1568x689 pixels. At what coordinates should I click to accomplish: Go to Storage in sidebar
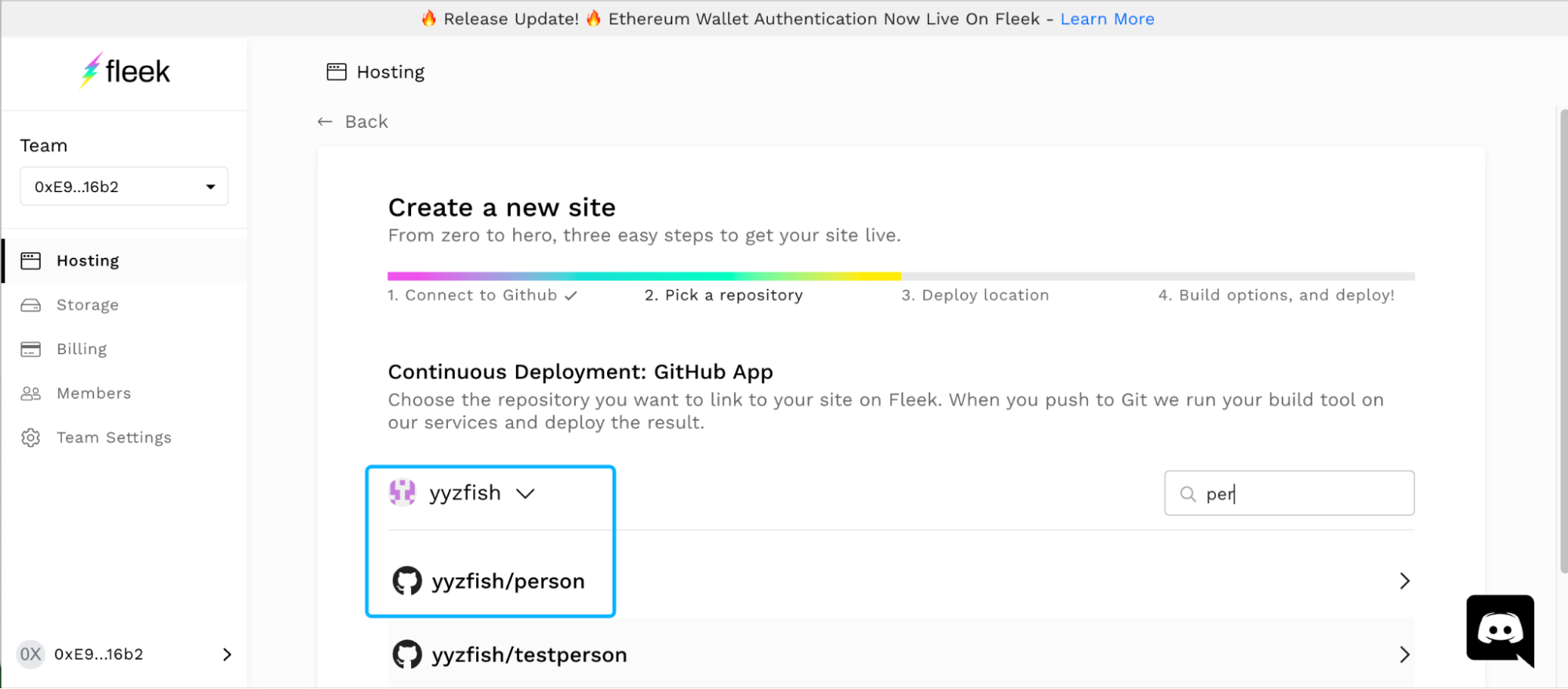click(87, 305)
